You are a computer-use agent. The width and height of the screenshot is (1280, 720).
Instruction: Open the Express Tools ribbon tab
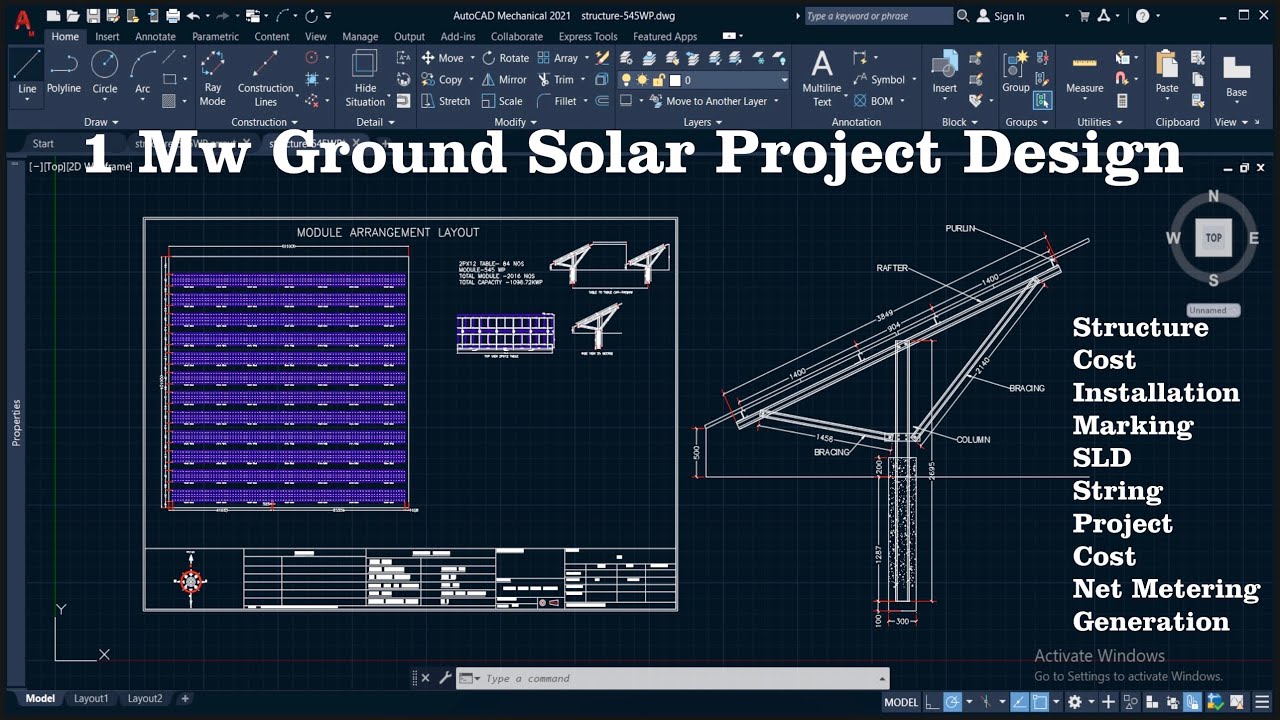(x=588, y=36)
